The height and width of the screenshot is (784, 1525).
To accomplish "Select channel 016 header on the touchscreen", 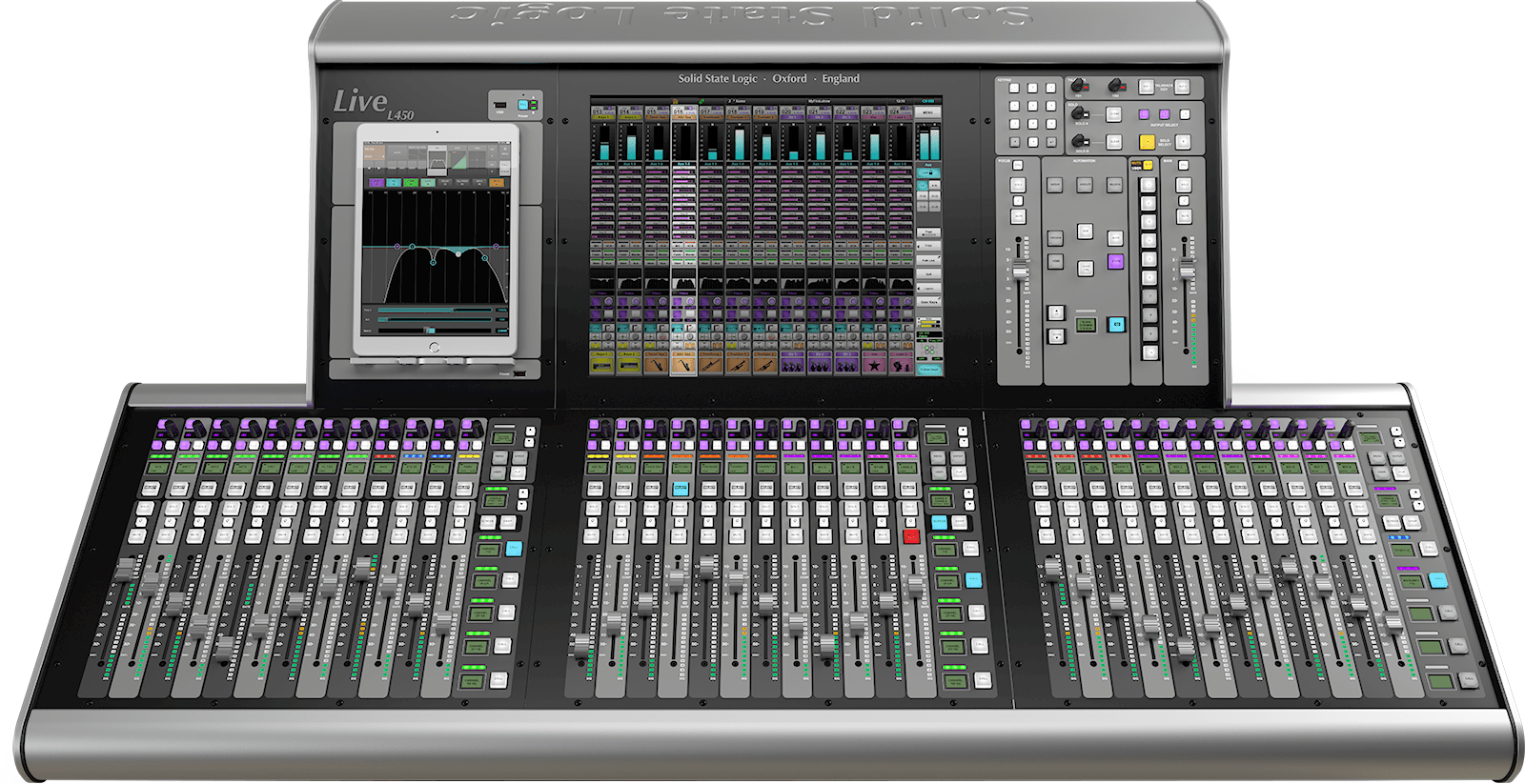I will coord(684,112).
